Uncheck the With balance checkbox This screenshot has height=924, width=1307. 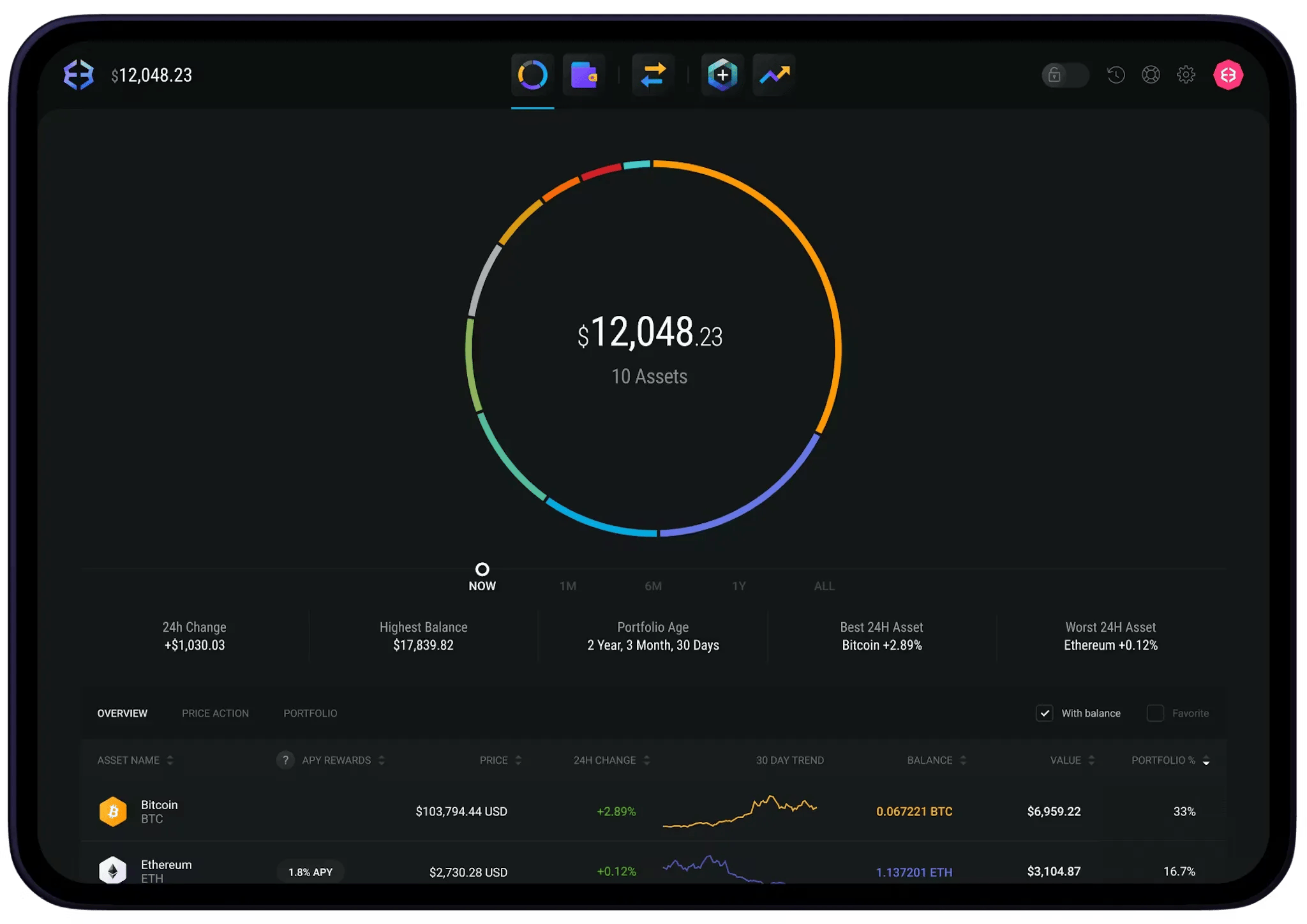(1045, 713)
